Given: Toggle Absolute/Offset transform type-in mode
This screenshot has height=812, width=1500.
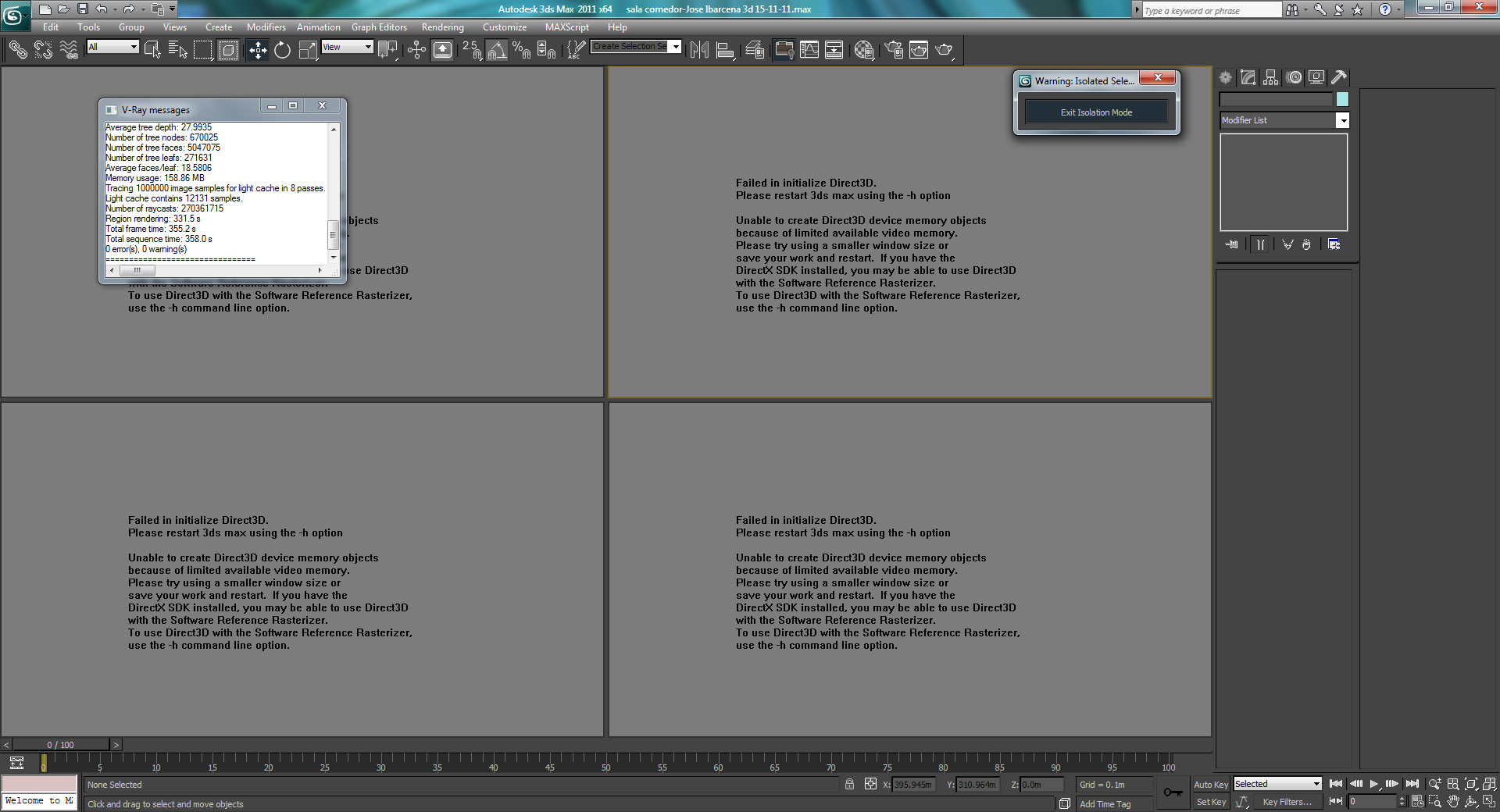Looking at the screenshot, I should tap(870, 784).
